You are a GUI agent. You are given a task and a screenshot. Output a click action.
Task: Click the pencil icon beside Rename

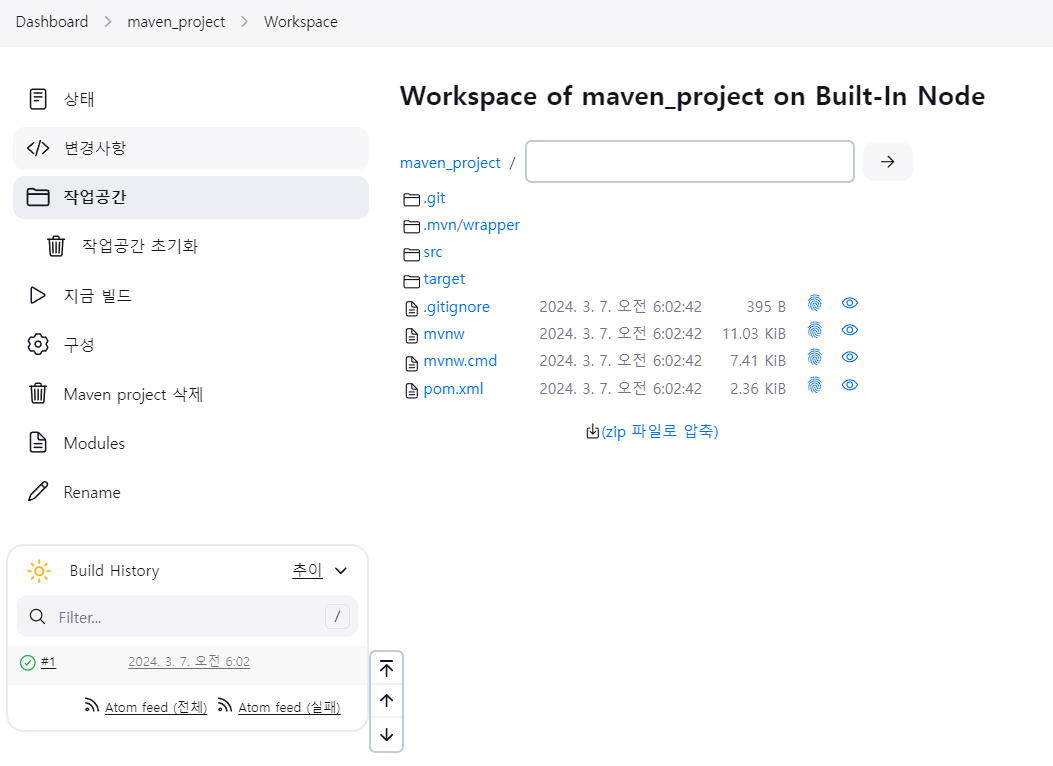point(38,491)
